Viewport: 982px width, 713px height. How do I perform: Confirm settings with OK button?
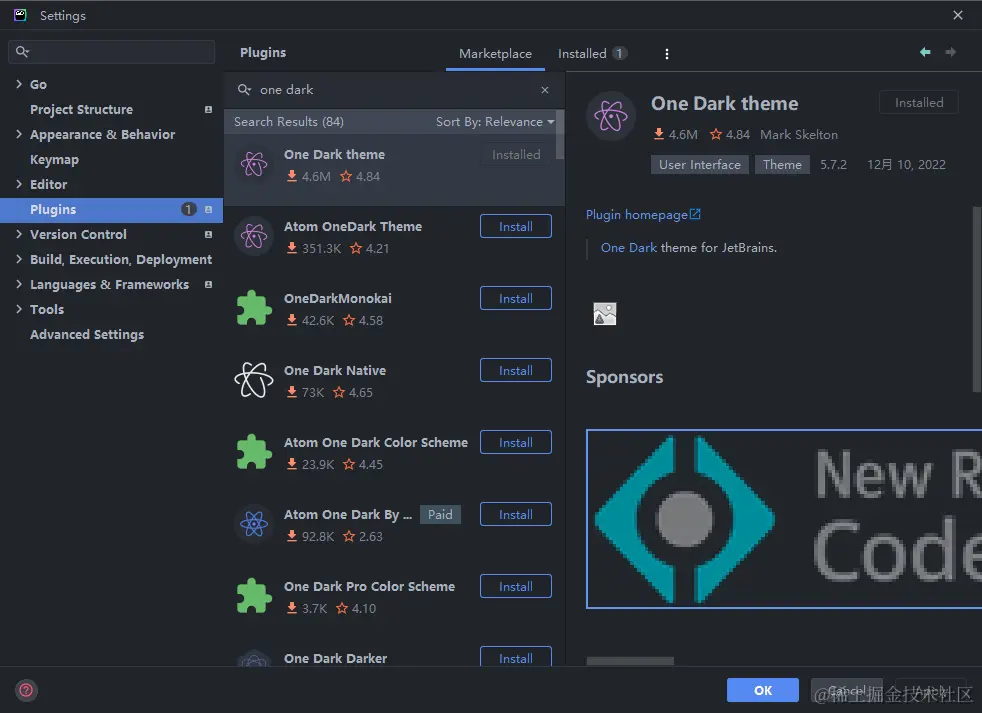[x=763, y=690]
